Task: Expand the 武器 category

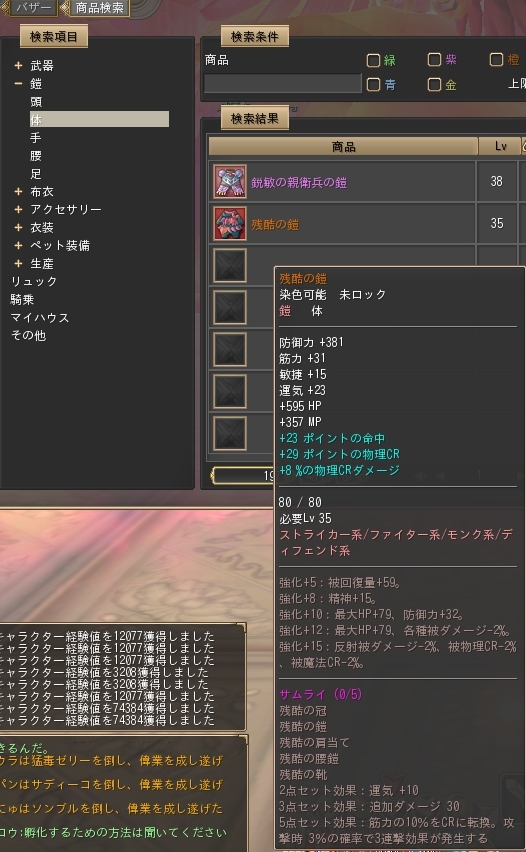Action: (x=18, y=66)
